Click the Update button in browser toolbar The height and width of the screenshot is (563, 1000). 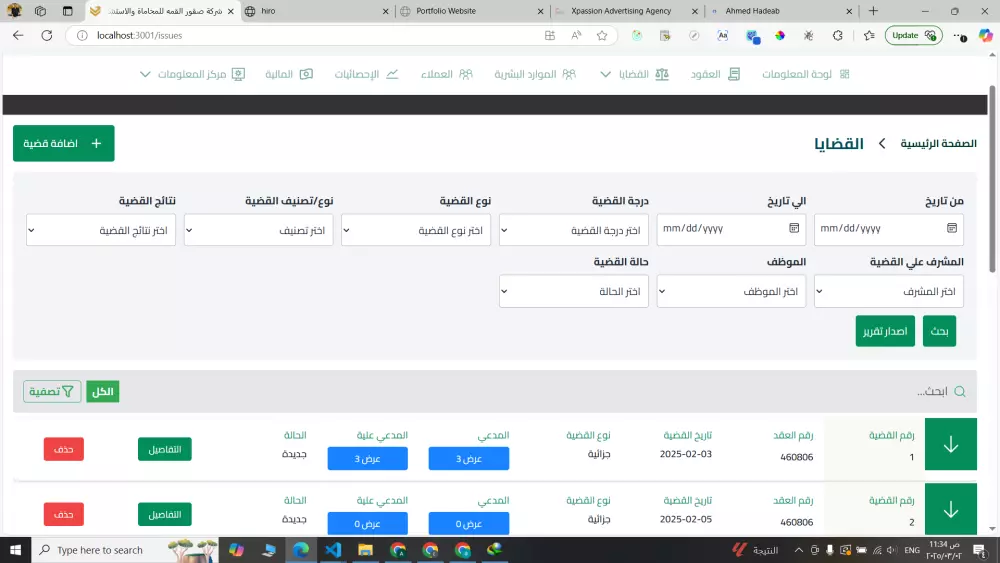913,36
